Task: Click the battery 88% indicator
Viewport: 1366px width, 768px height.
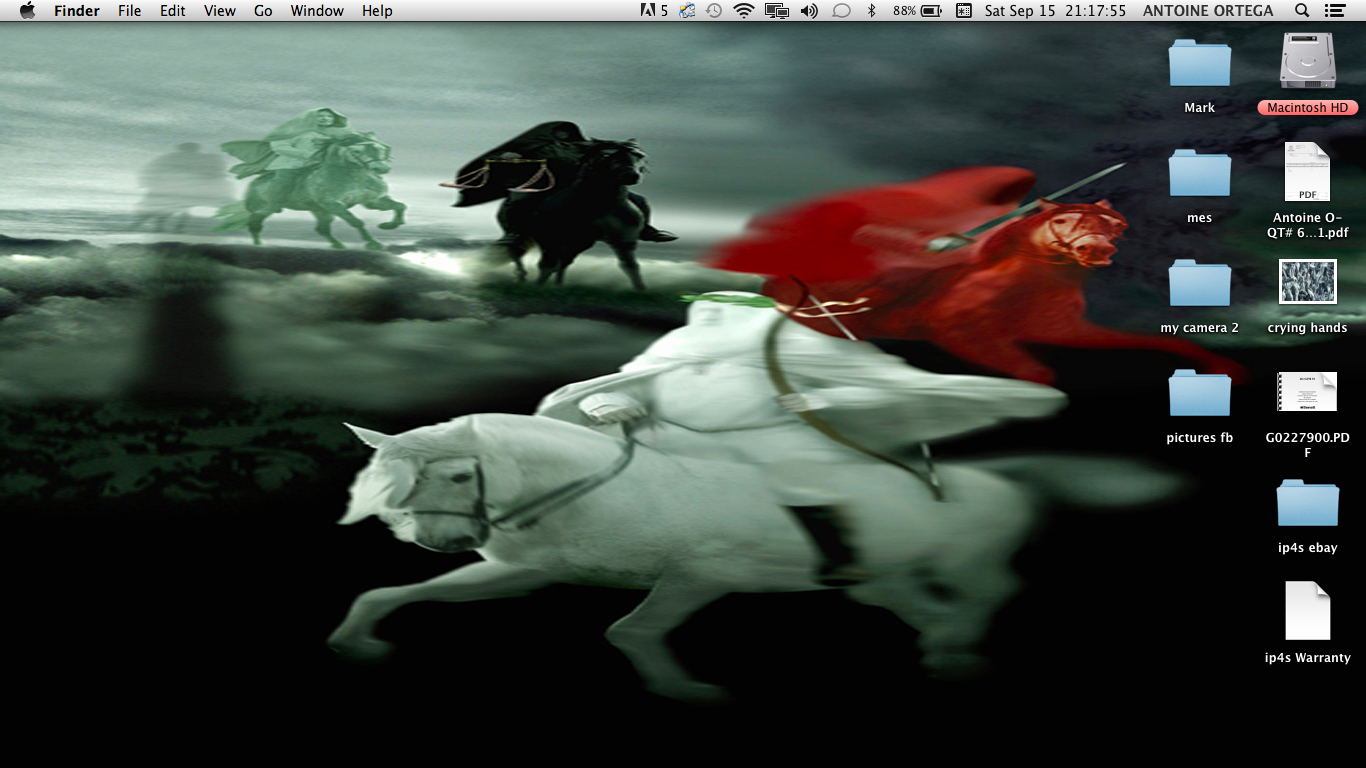Action: pos(918,11)
